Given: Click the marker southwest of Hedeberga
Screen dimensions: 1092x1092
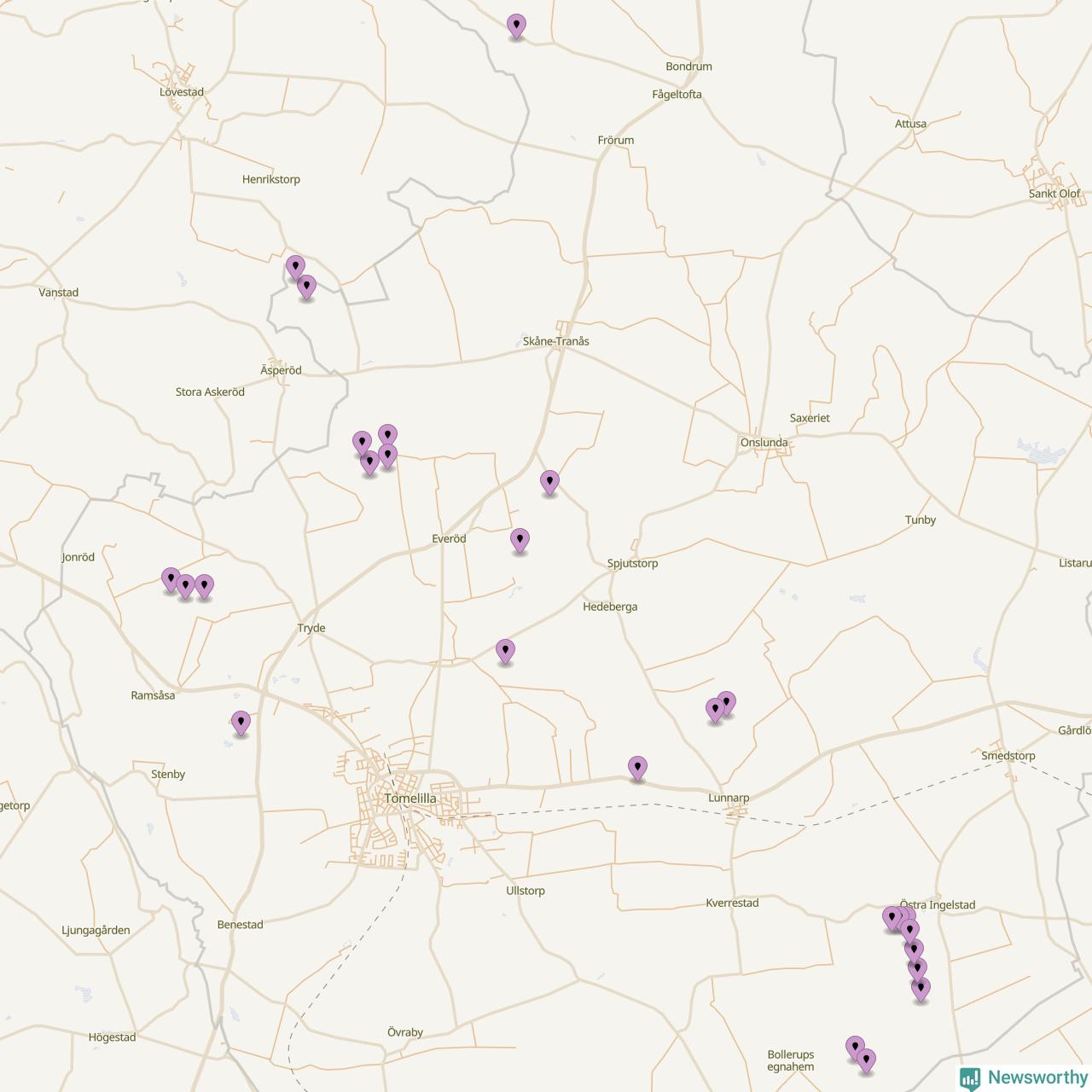Looking at the screenshot, I should point(505,652).
